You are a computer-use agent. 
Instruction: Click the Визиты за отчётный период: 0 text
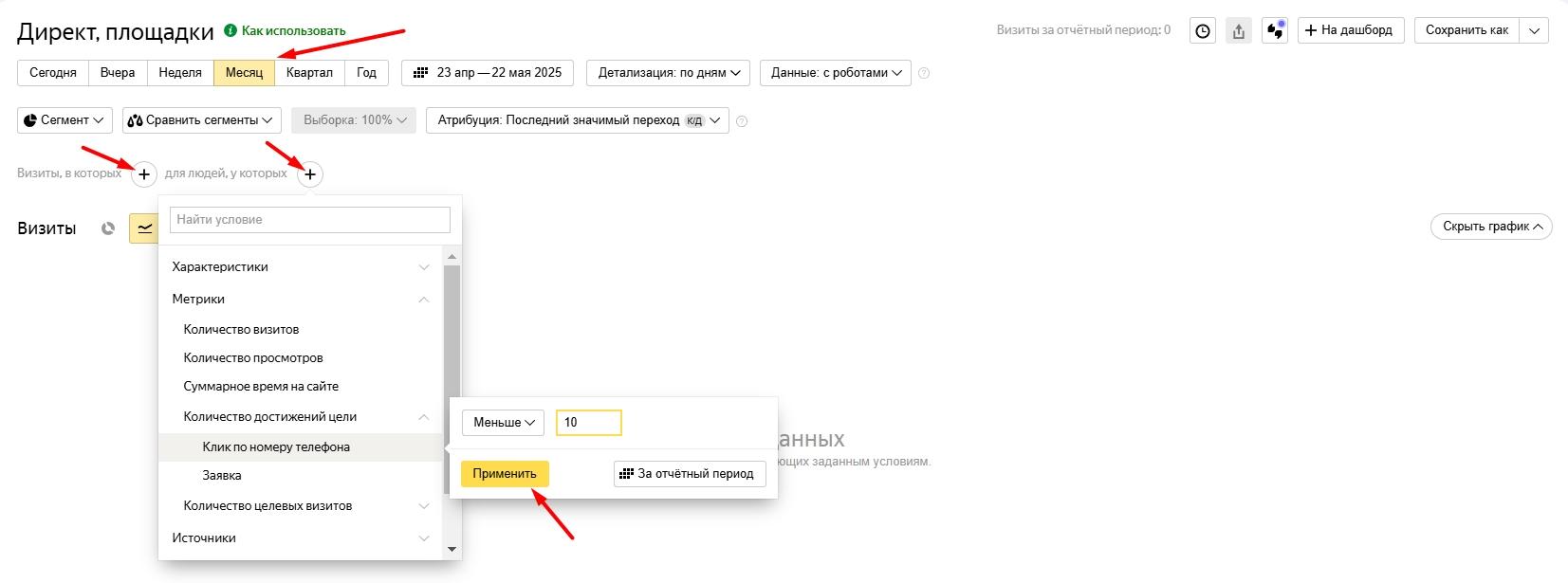point(1083,30)
